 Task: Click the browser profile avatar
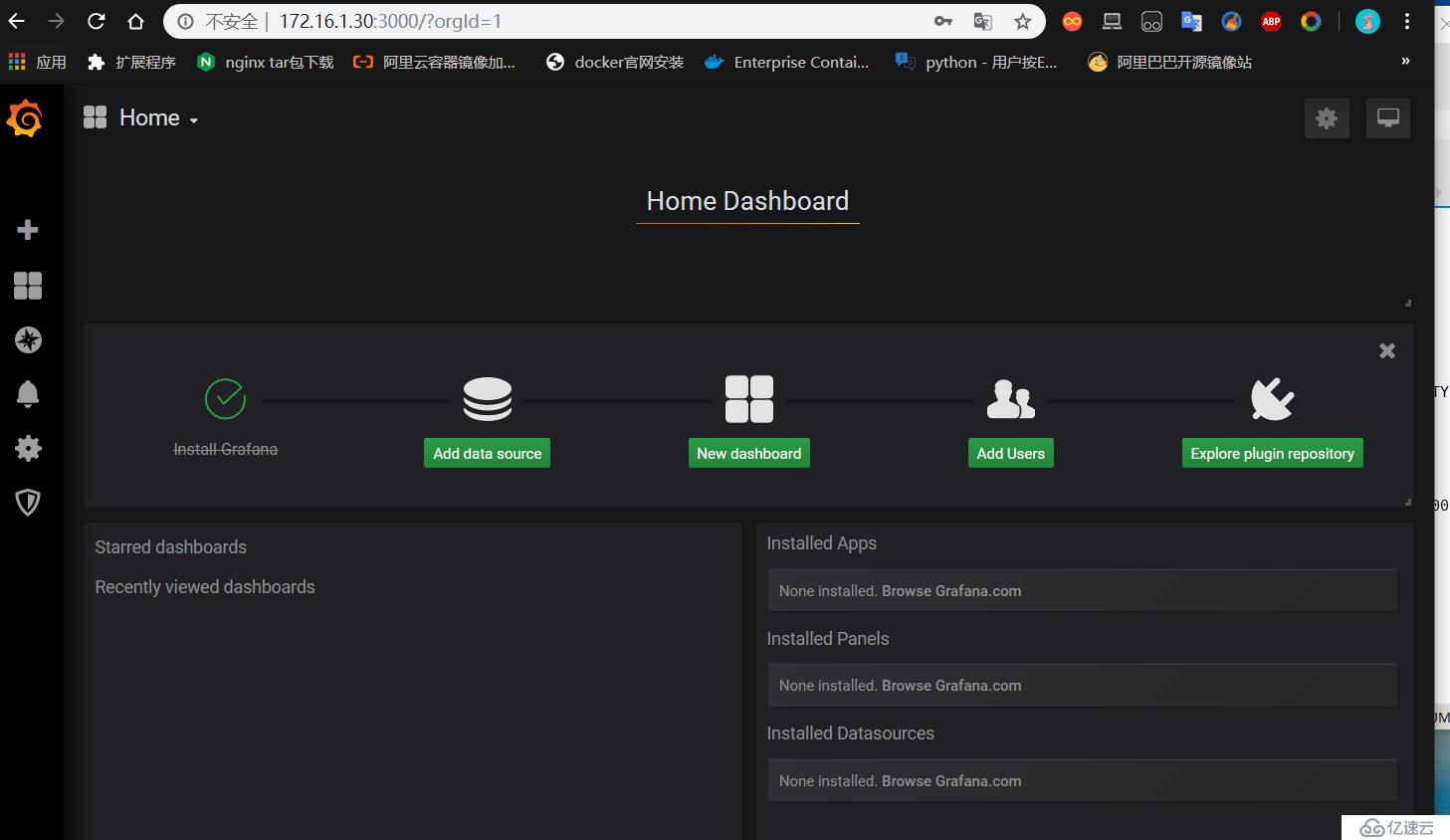pos(1368,21)
